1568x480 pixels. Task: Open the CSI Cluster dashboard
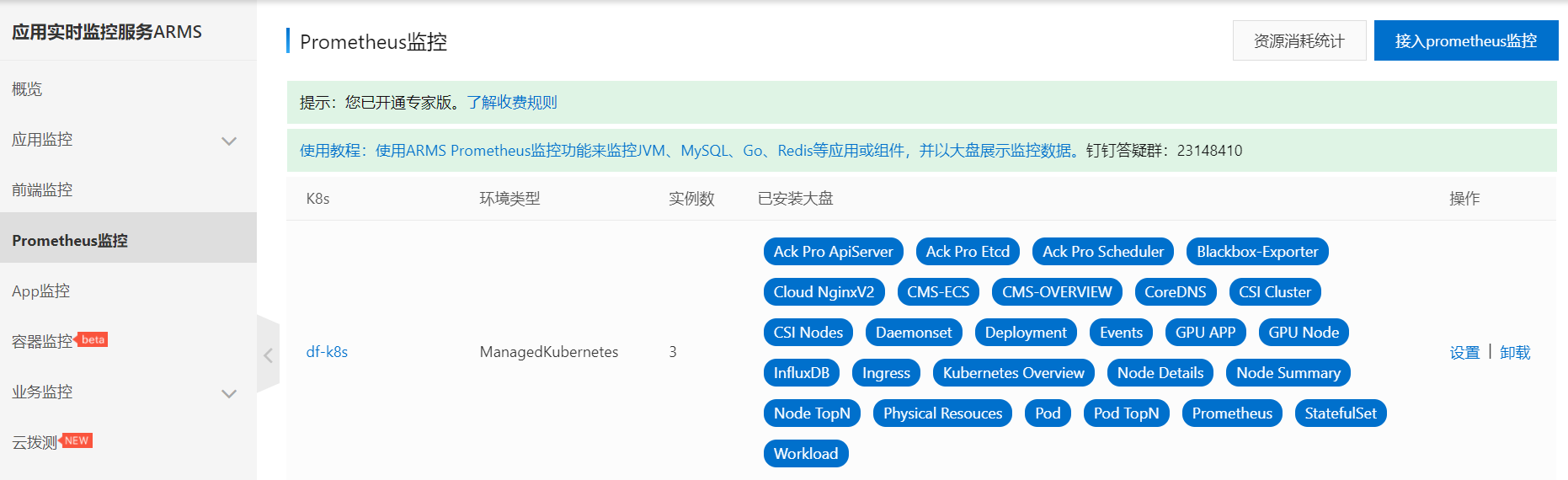[x=1275, y=292]
